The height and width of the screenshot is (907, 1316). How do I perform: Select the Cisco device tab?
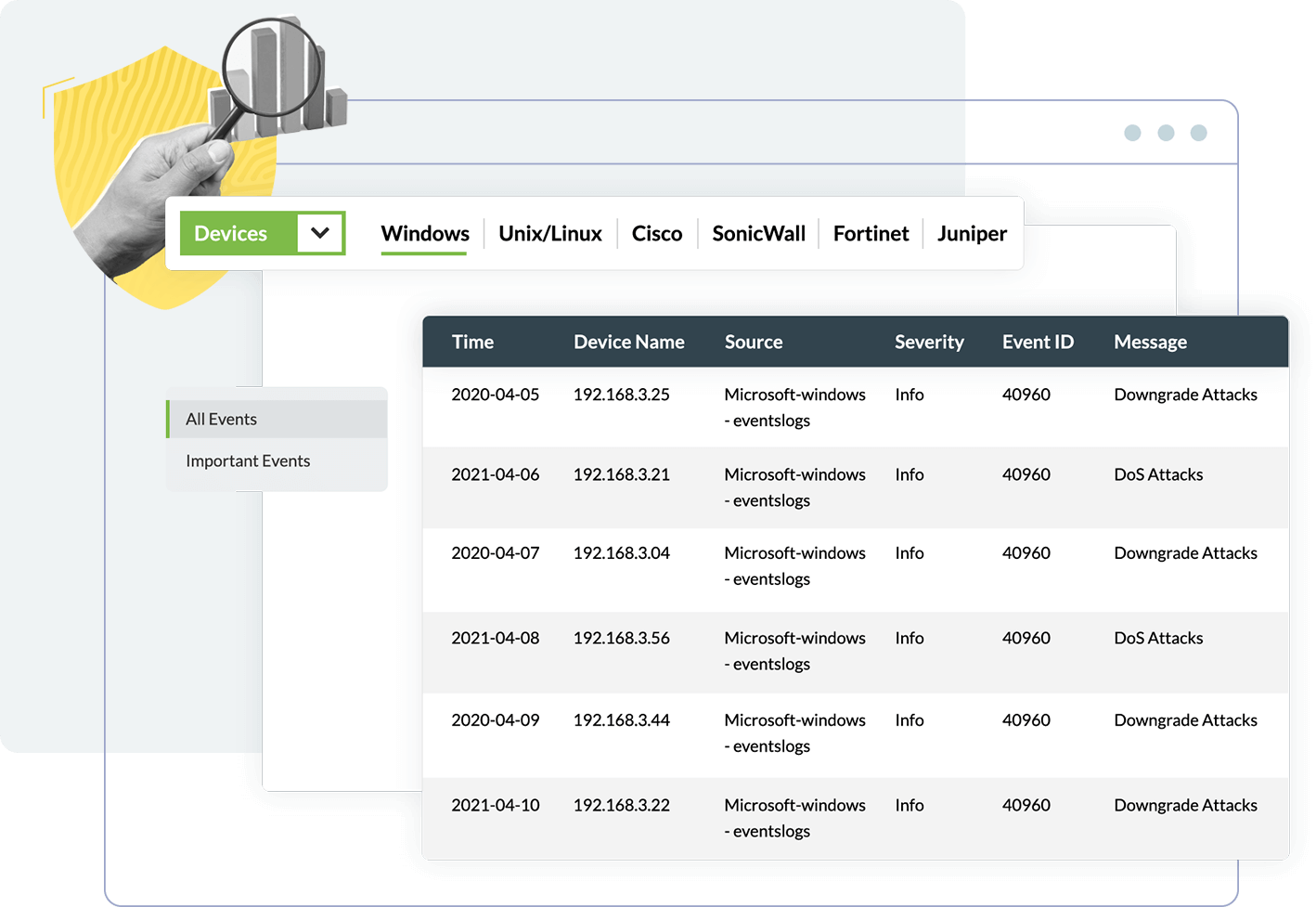657,233
